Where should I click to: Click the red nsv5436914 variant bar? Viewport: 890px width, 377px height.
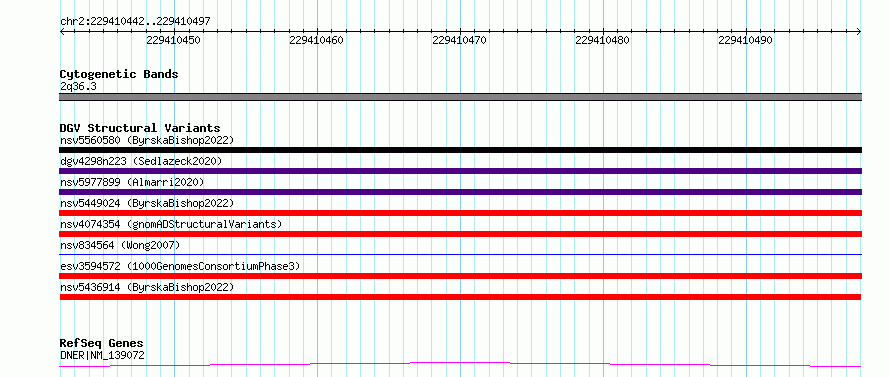click(460, 297)
